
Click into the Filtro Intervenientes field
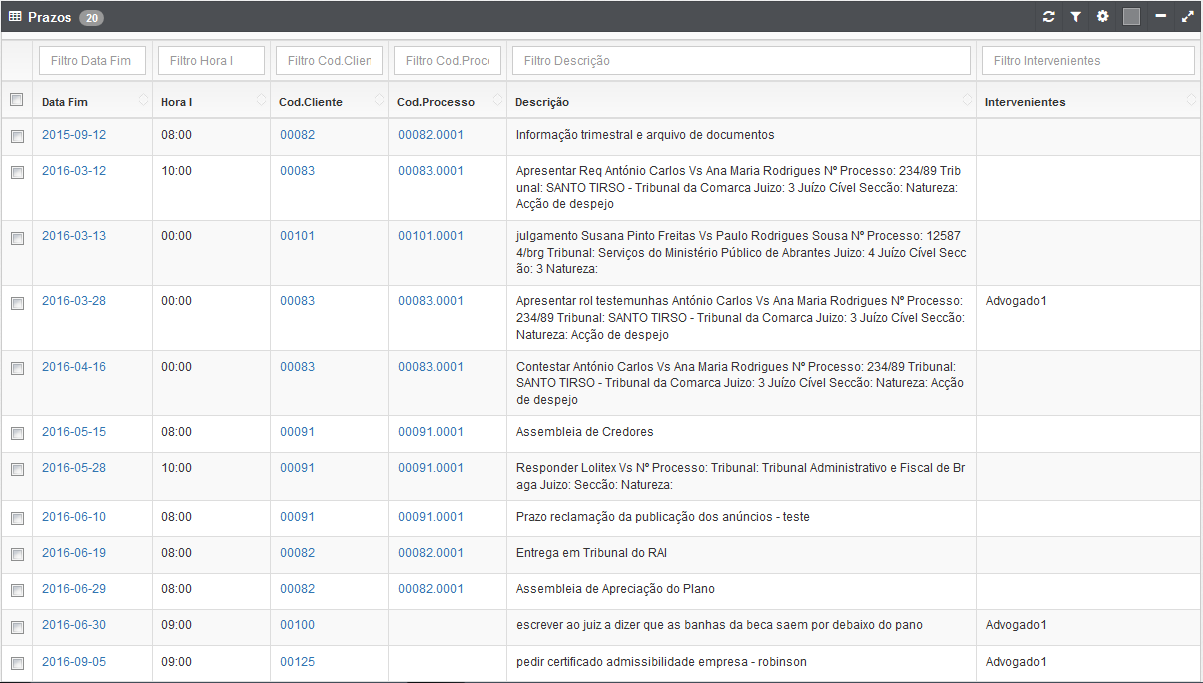click(x=1088, y=60)
